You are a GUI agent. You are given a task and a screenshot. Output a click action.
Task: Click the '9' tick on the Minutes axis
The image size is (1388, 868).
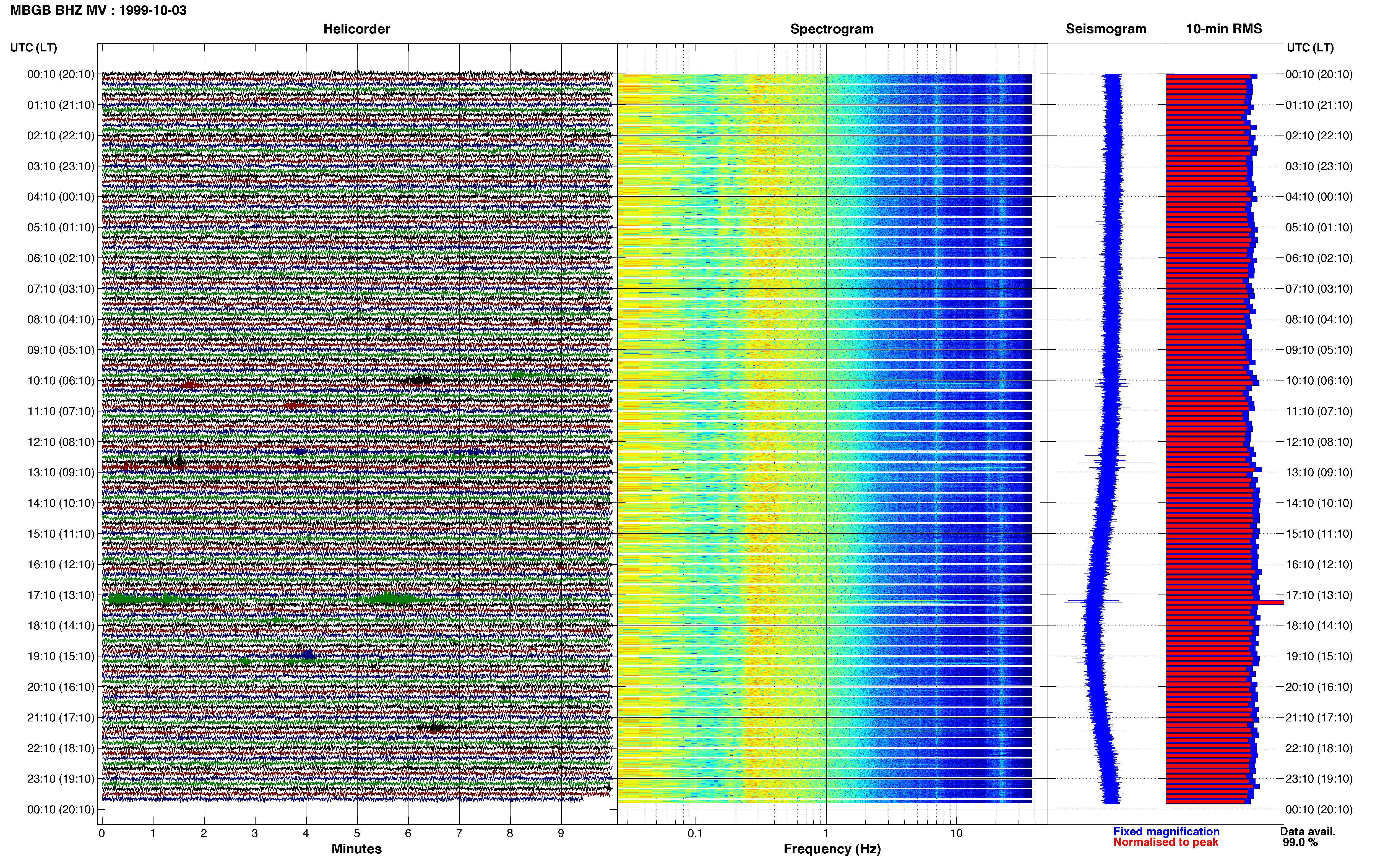point(561,833)
